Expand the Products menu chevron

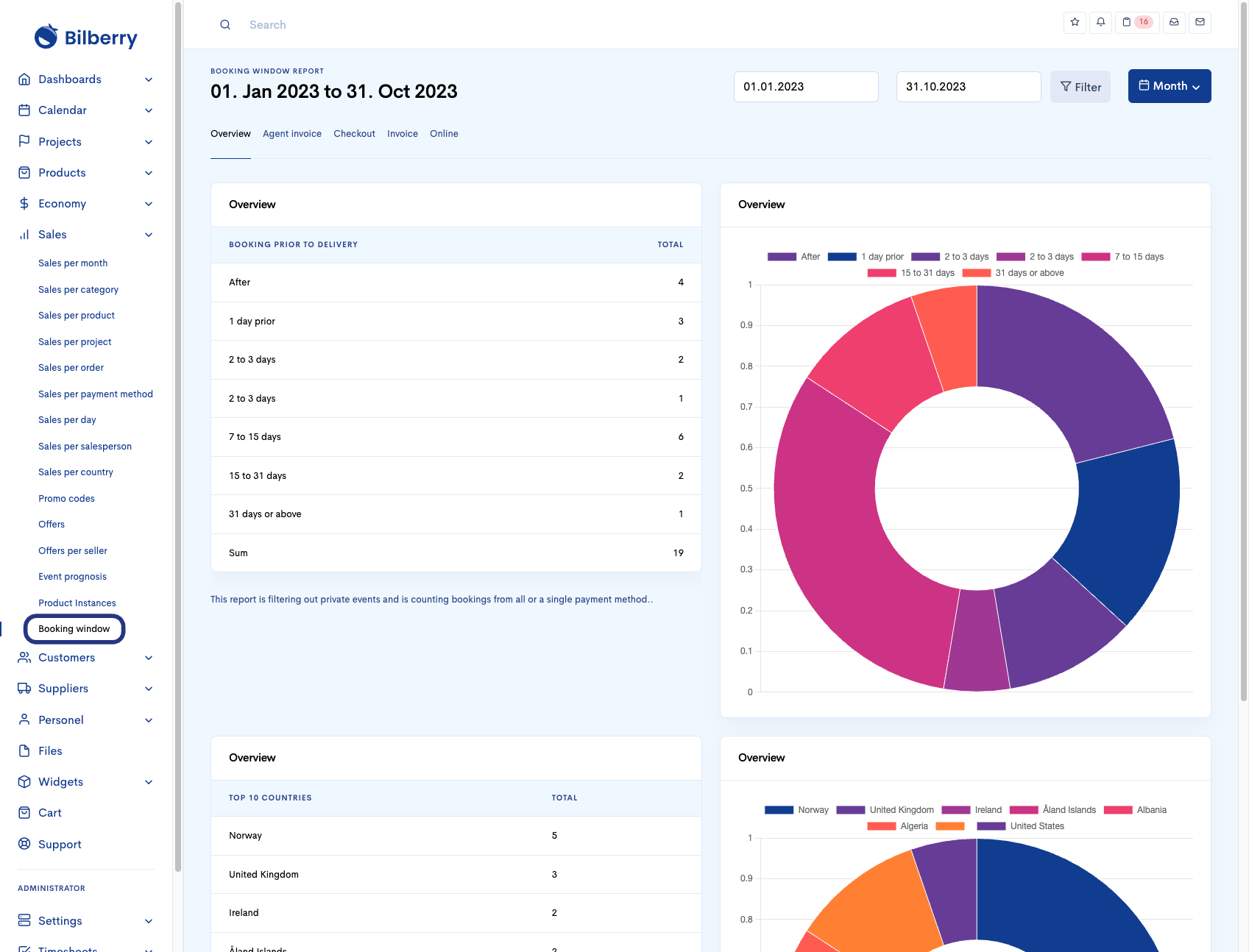tap(149, 173)
